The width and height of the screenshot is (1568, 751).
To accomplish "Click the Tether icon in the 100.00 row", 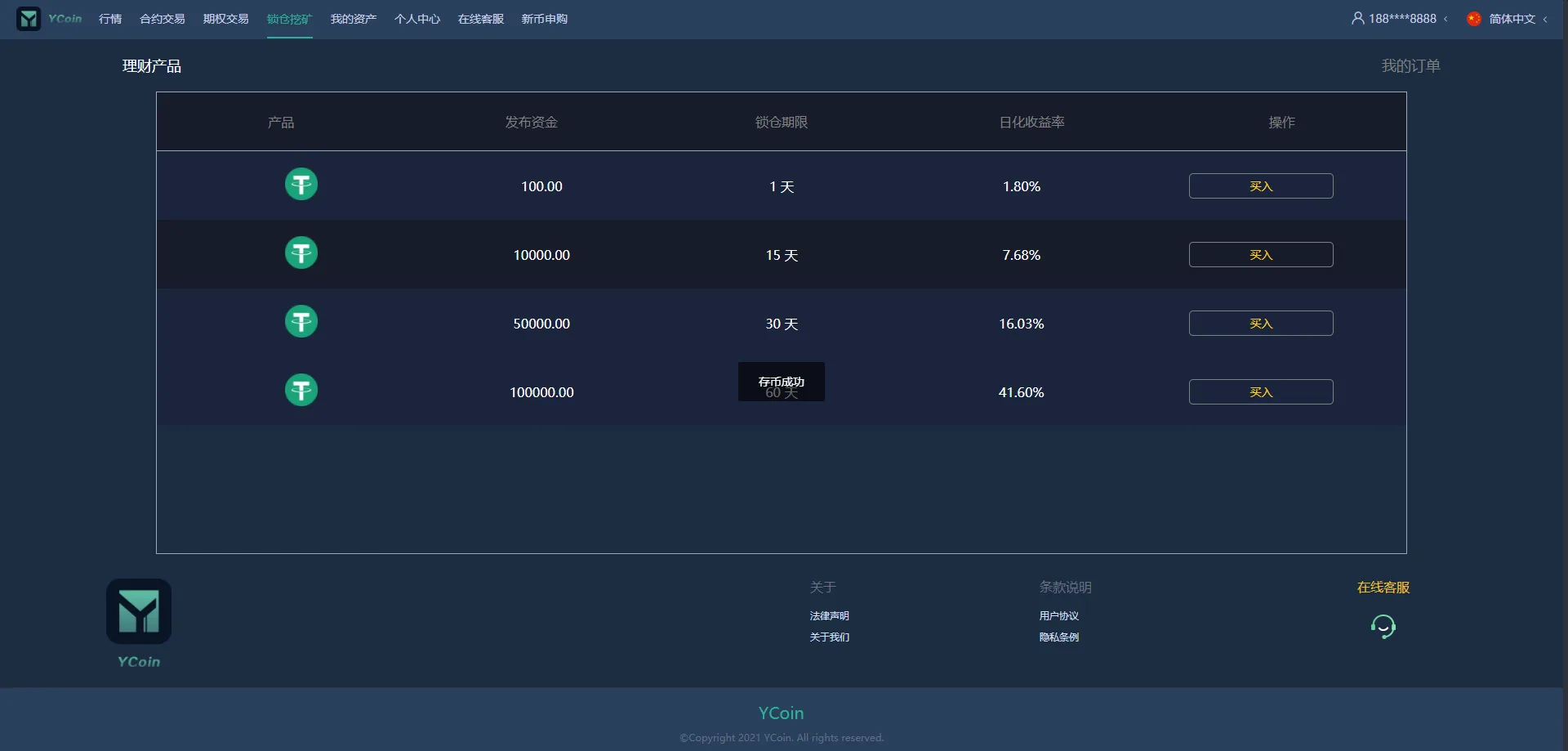I will 301,185.
